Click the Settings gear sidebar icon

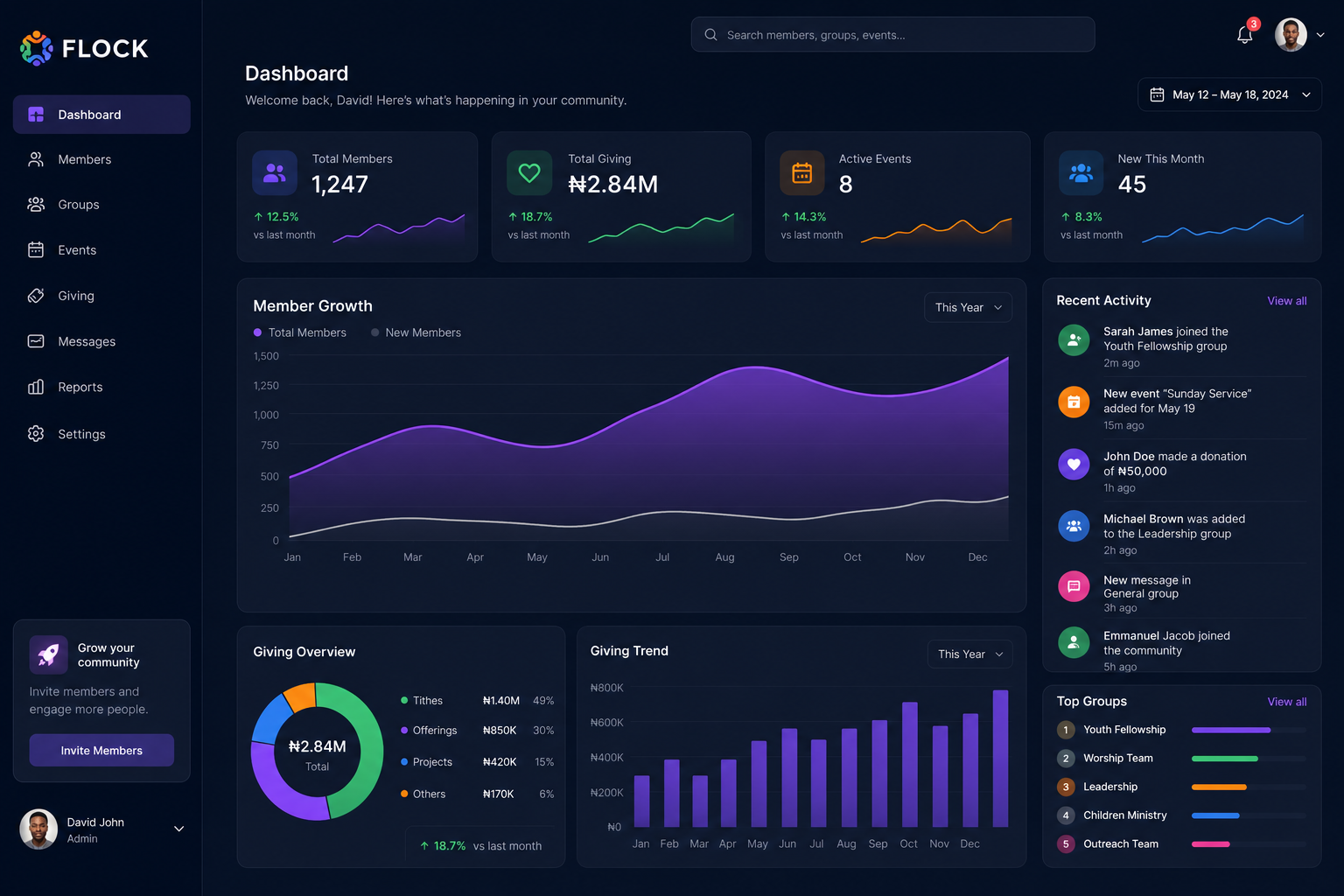pos(36,434)
